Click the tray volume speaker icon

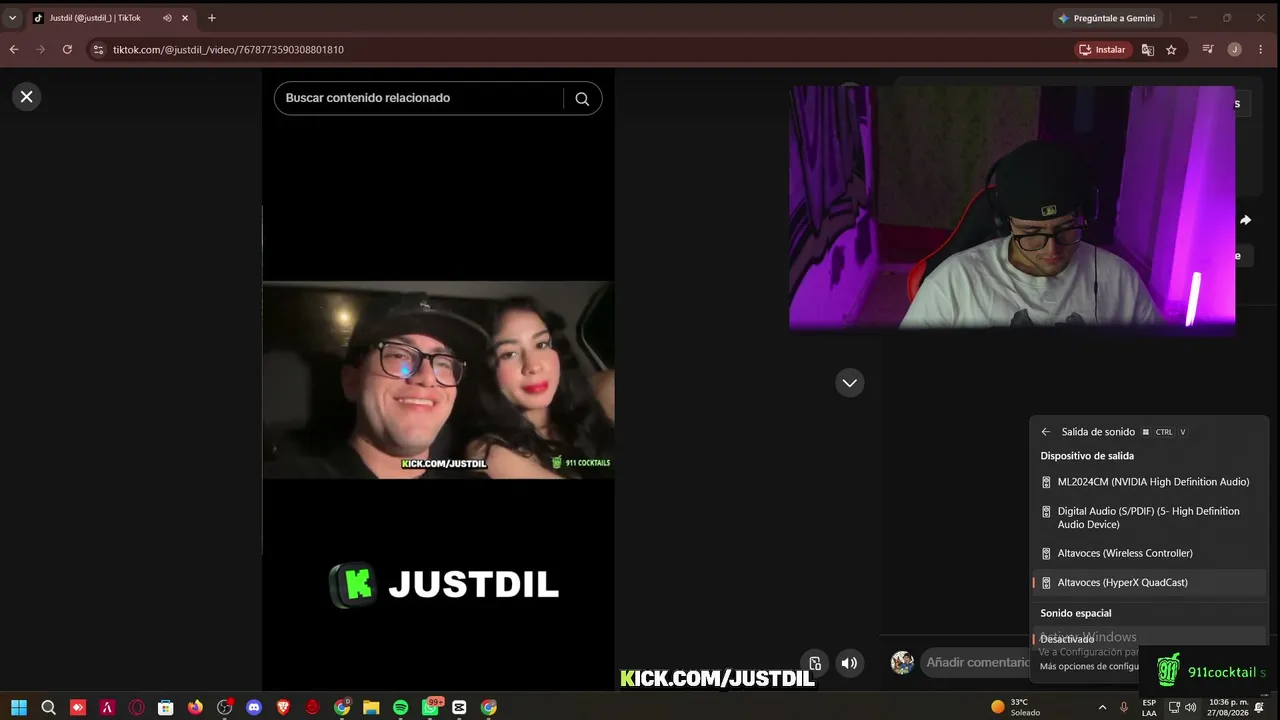coord(1190,707)
